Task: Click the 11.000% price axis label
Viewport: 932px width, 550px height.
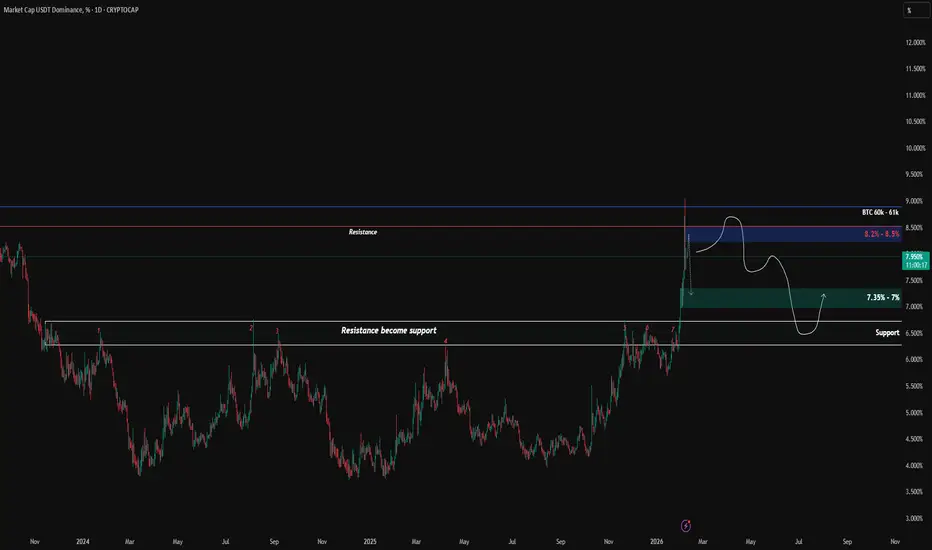Action: point(915,95)
